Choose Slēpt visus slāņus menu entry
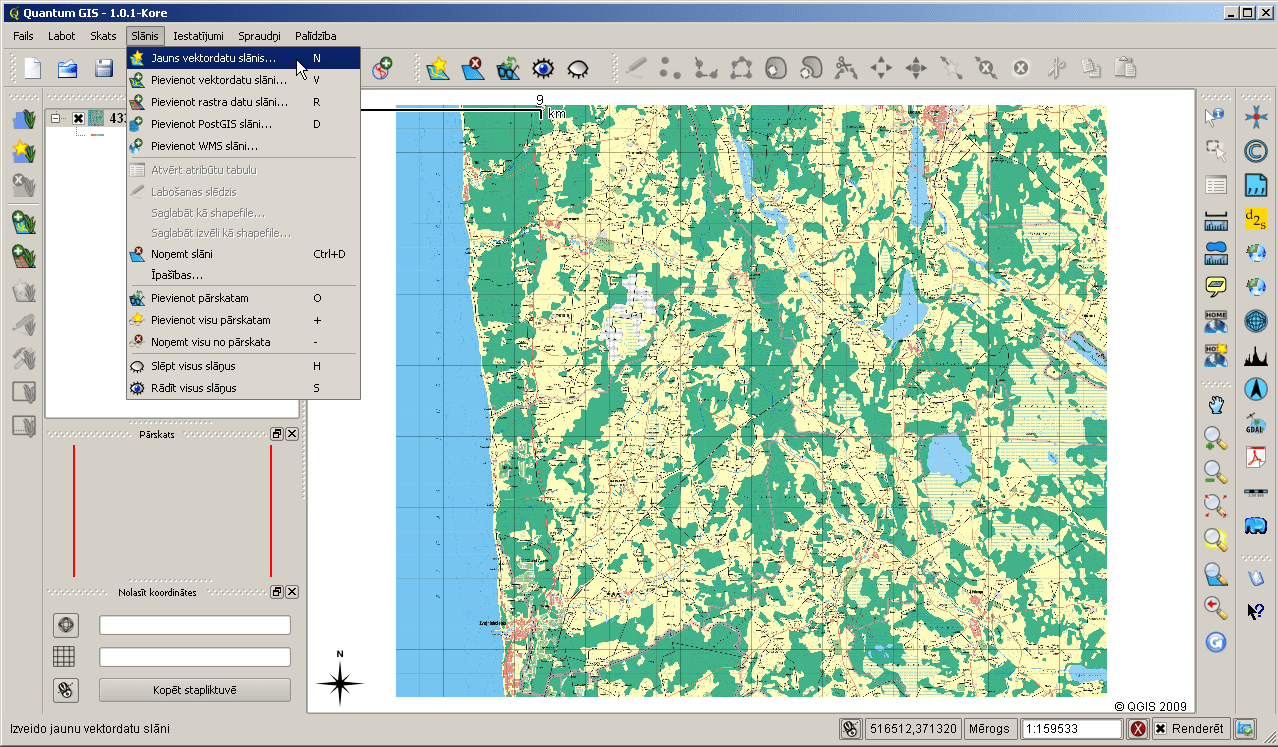The width and height of the screenshot is (1278, 747). click(x=243, y=366)
